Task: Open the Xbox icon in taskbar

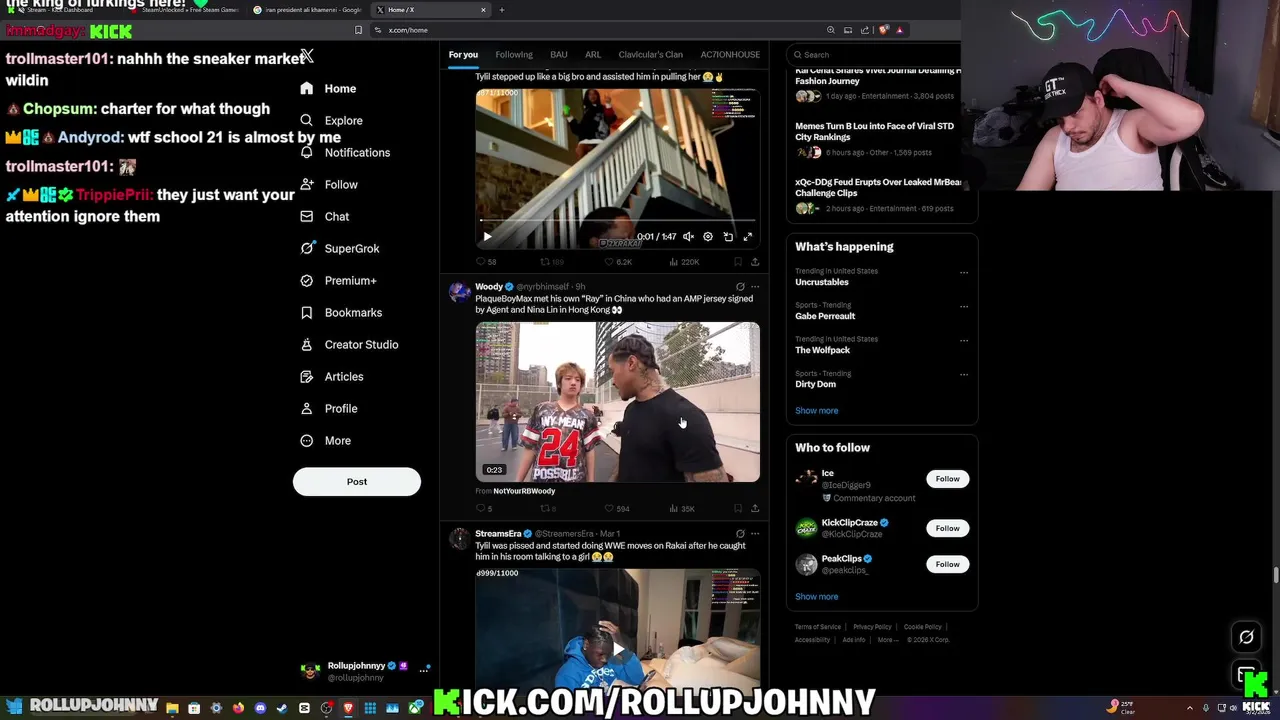Action: 415,708
